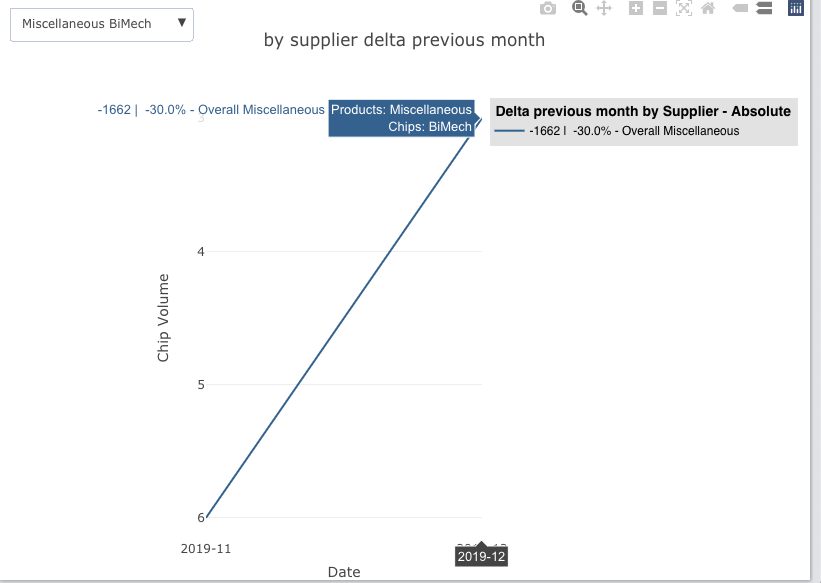Click the Zoom out minus icon
The width and height of the screenshot is (821, 583).
click(660, 9)
